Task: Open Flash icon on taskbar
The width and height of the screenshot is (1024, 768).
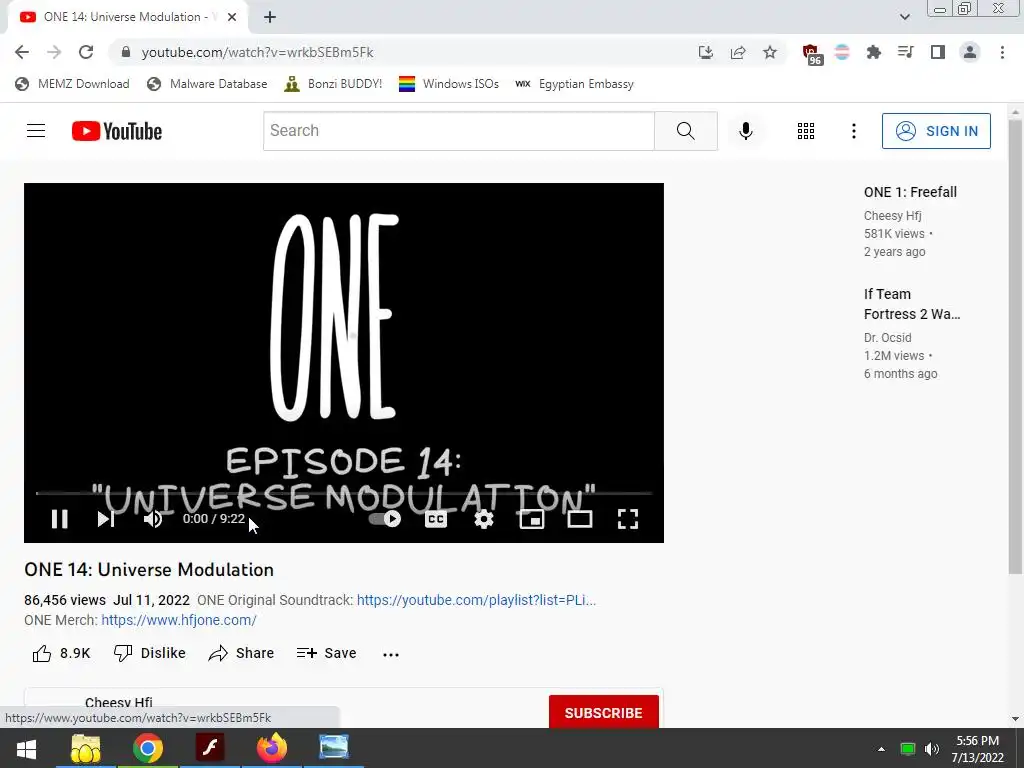Action: coord(210,748)
